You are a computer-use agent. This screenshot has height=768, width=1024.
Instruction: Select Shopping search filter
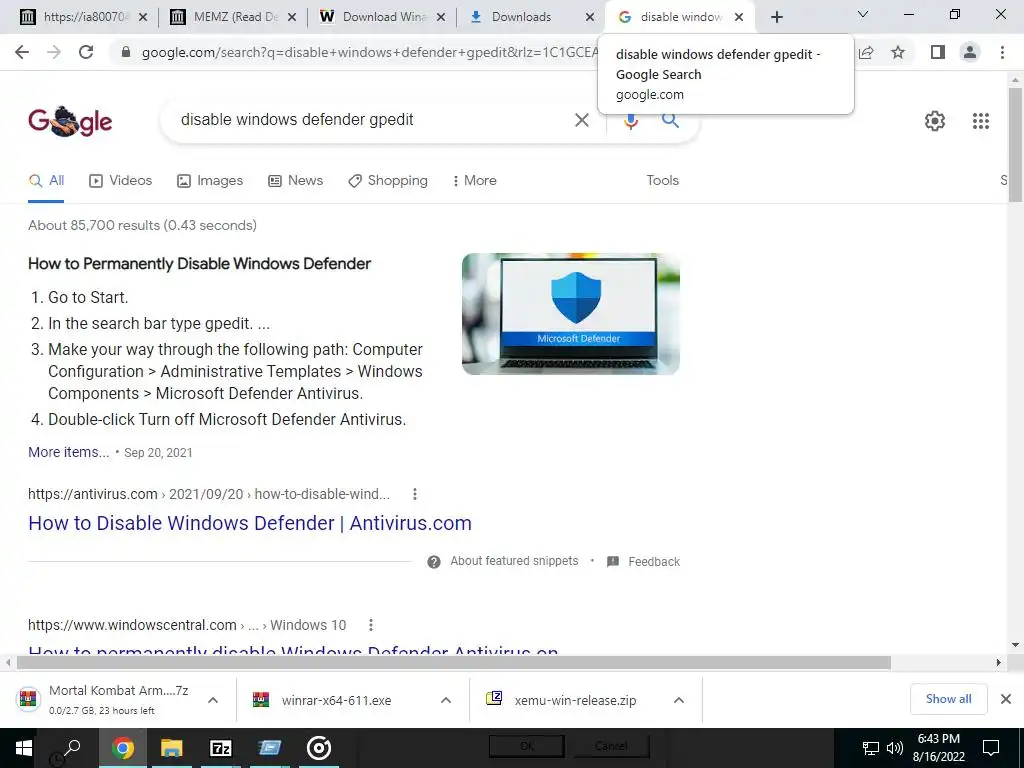coord(388,181)
